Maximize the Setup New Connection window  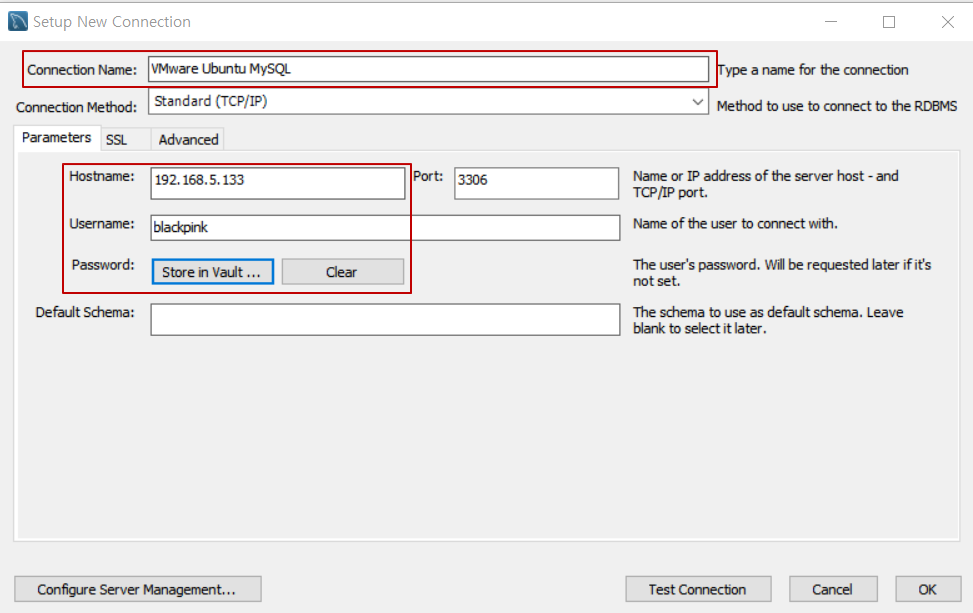[x=889, y=22]
